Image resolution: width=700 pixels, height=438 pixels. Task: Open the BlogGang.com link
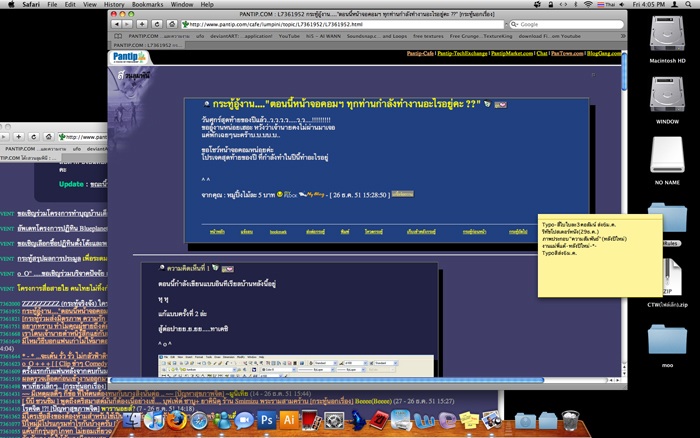tap(604, 54)
